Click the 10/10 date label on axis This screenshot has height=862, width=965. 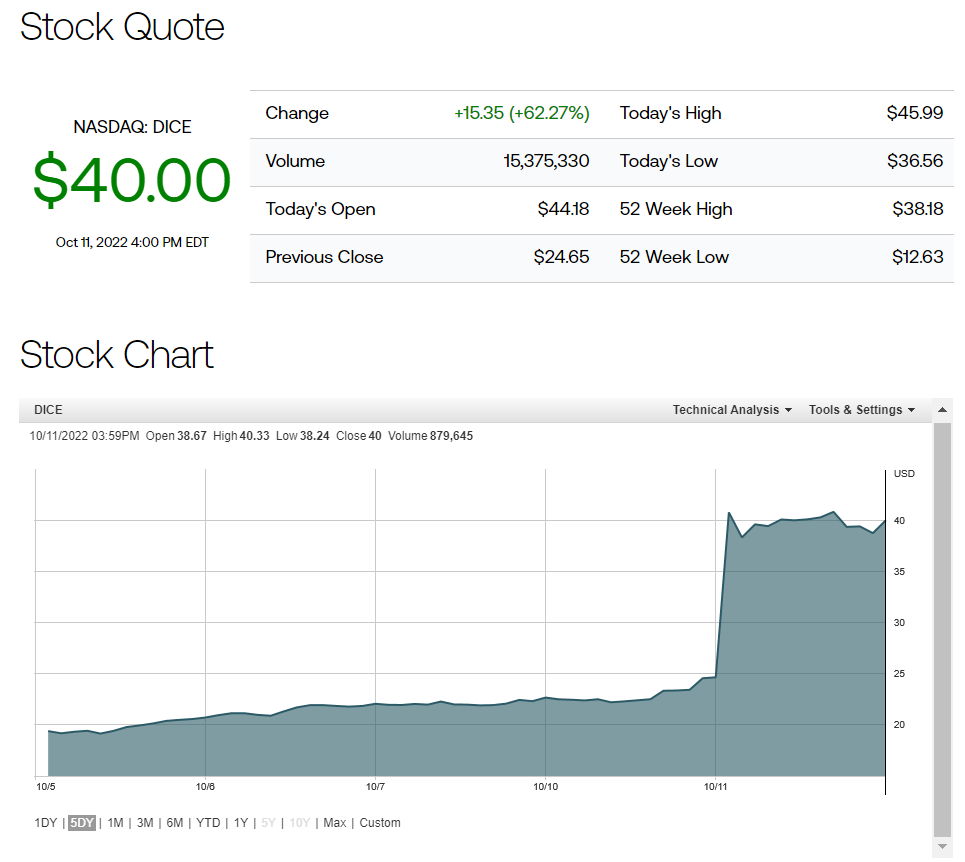tap(545, 787)
